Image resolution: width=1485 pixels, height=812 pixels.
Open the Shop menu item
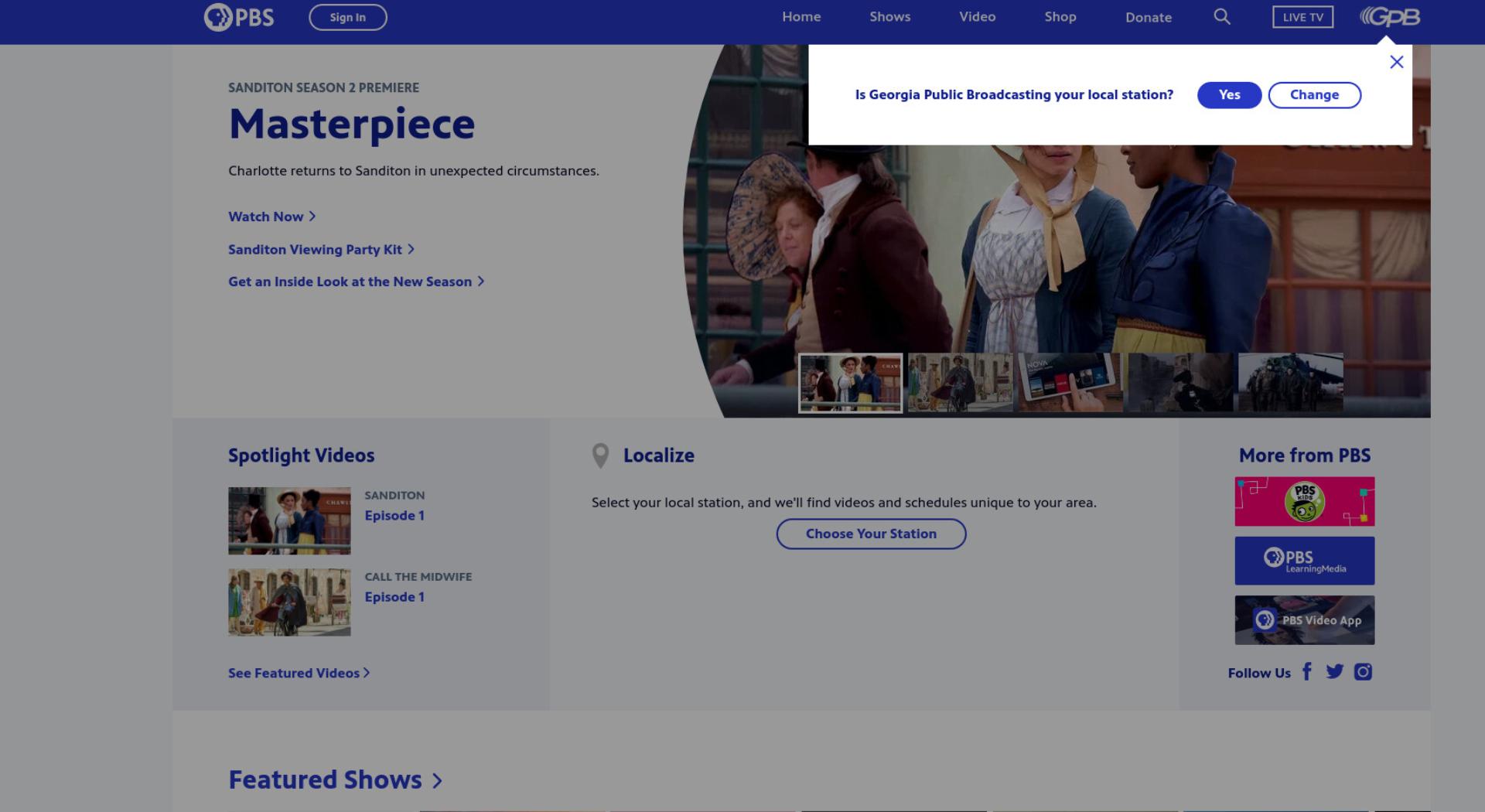(x=1060, y=17)
